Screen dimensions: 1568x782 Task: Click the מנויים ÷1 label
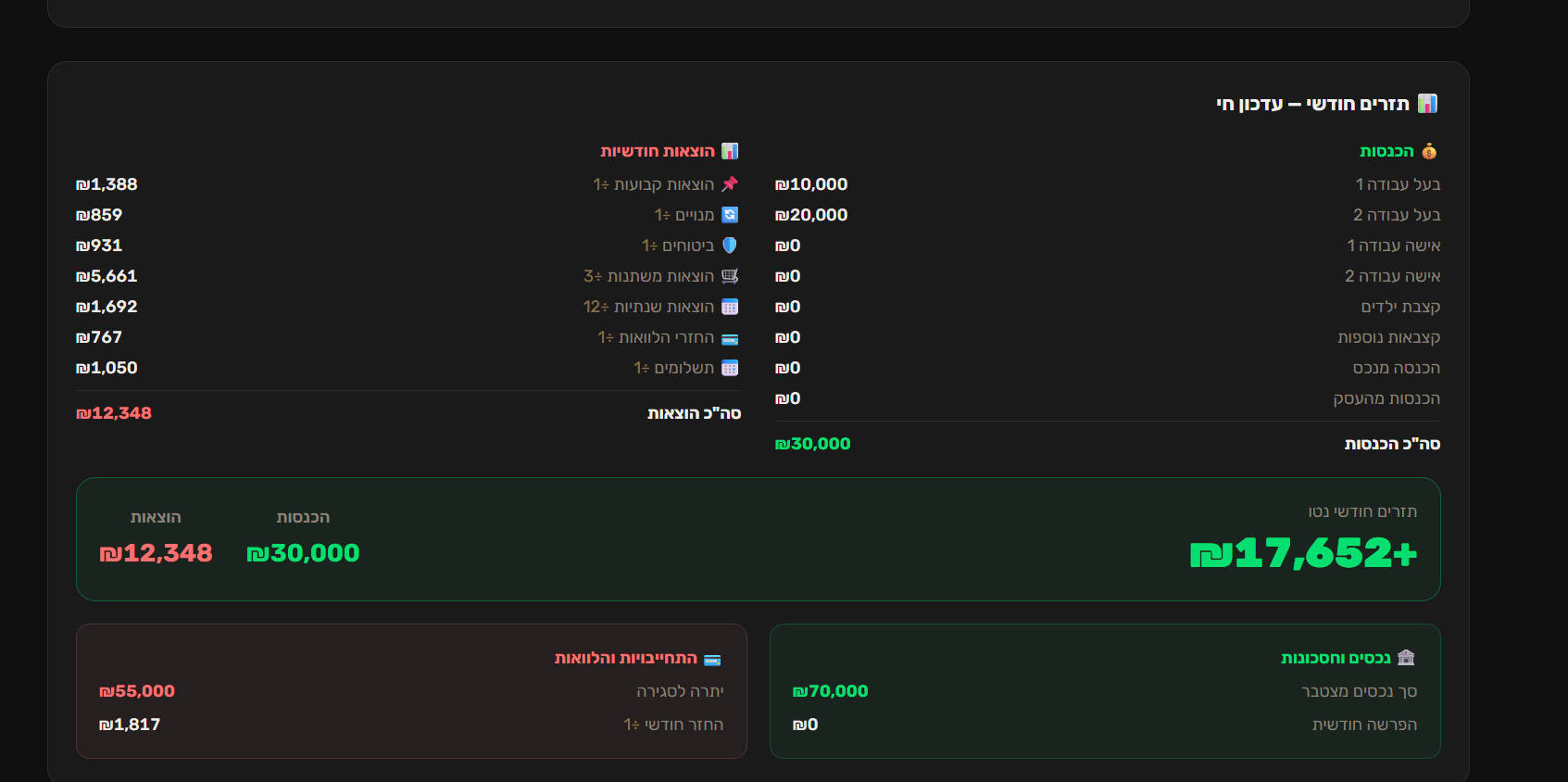(684, 215)
